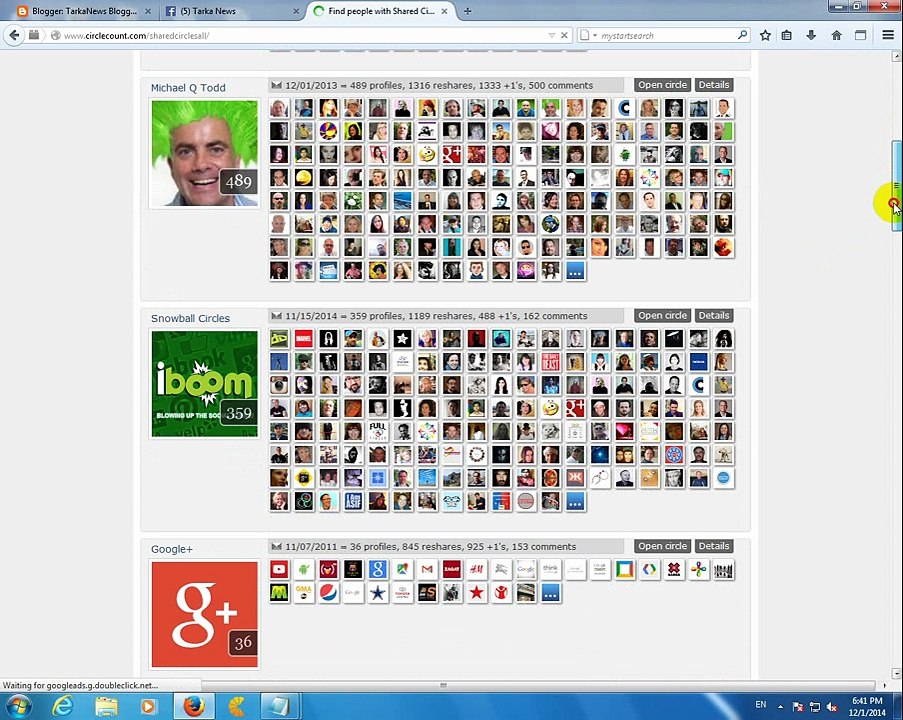Click the Android icon in Google+ circle

303,570
